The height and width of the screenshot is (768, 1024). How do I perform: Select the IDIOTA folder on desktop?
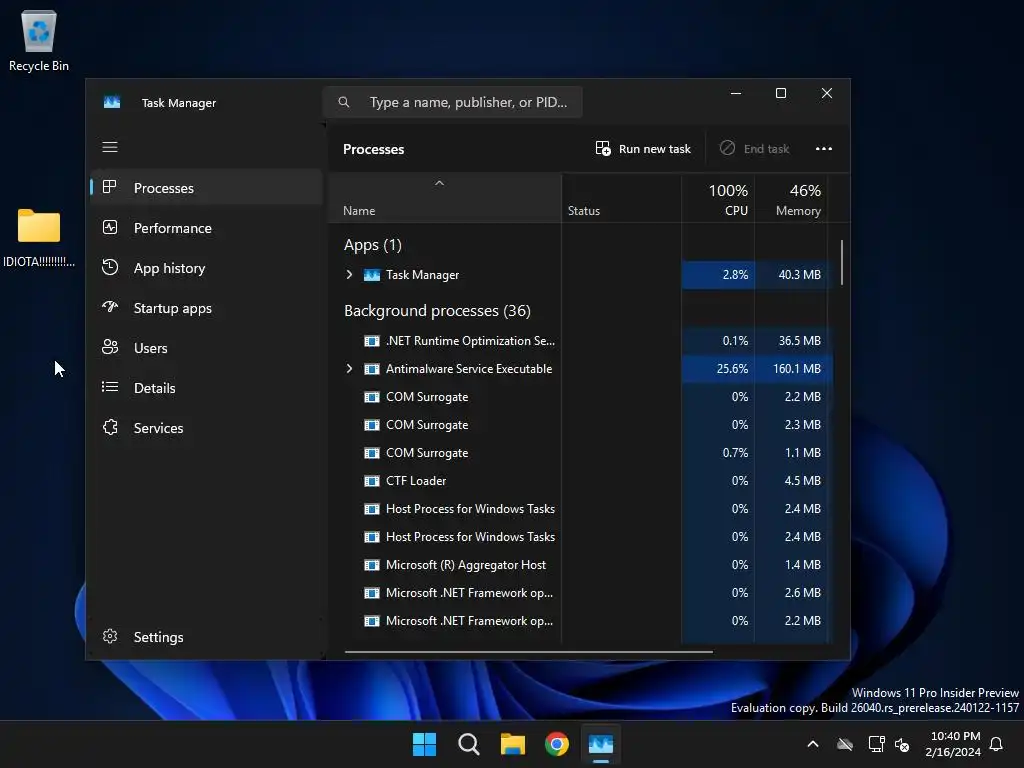coord(39,238)
